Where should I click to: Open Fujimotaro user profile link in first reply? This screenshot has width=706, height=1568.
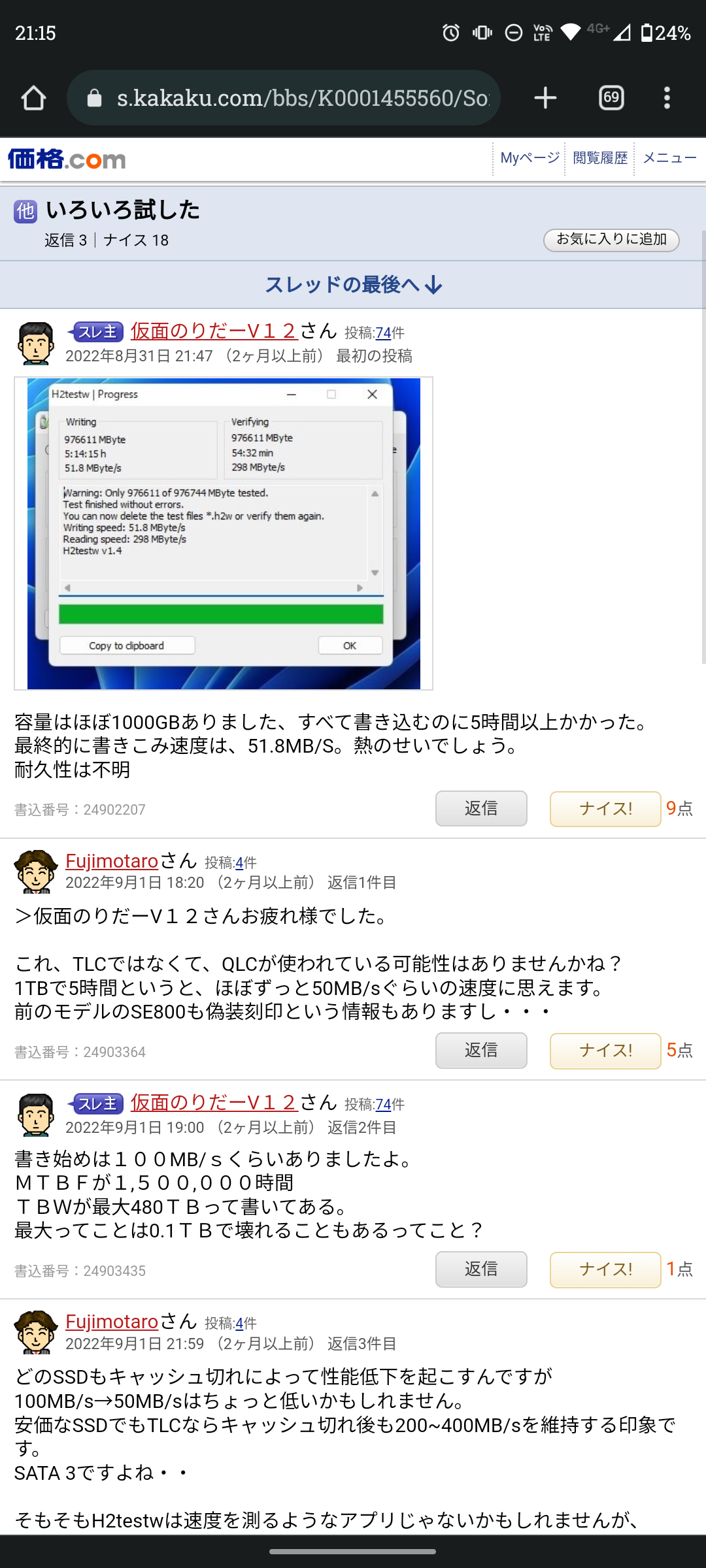[112, 860]
